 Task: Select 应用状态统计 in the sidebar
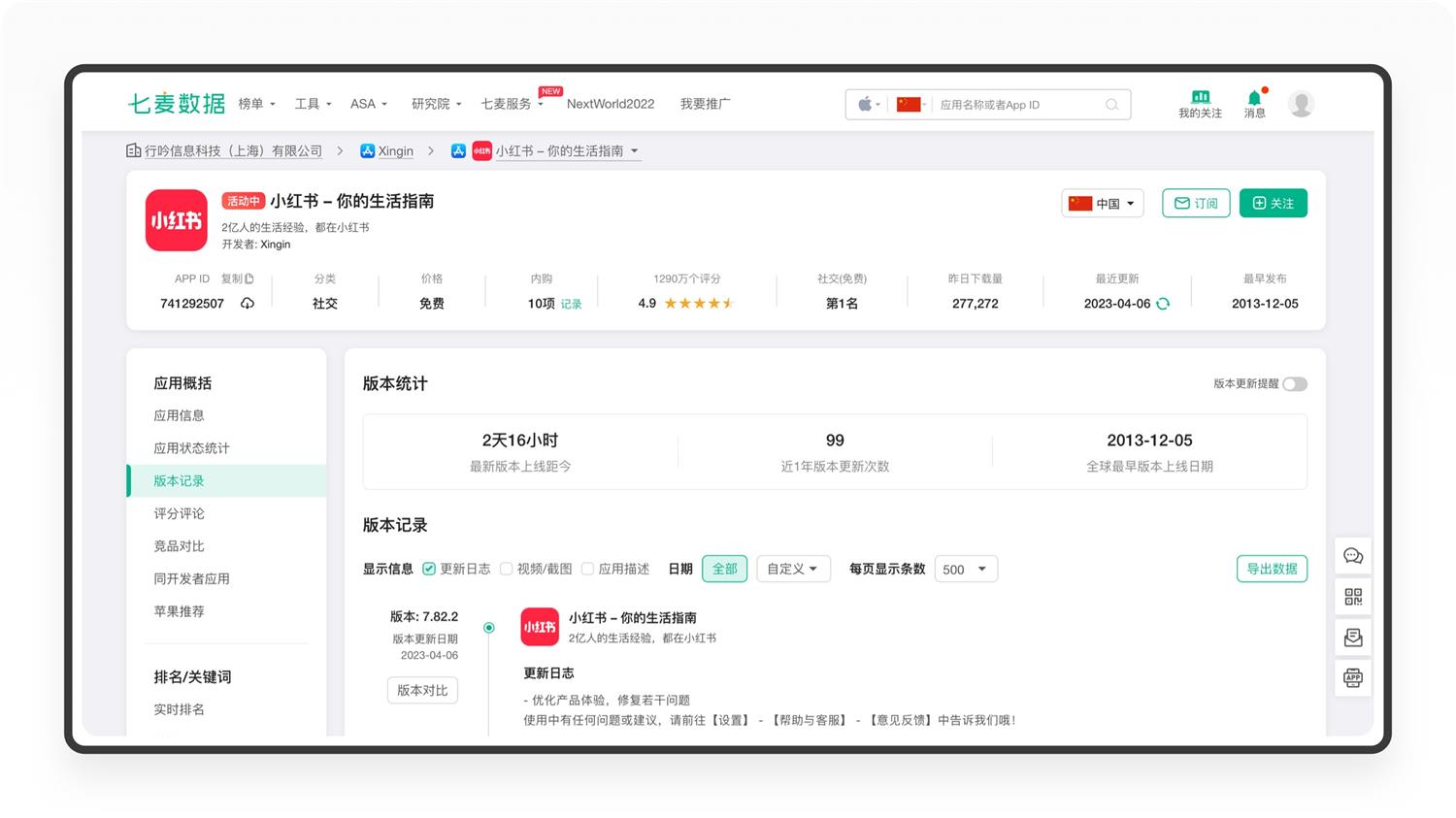[x=191, y=448]
